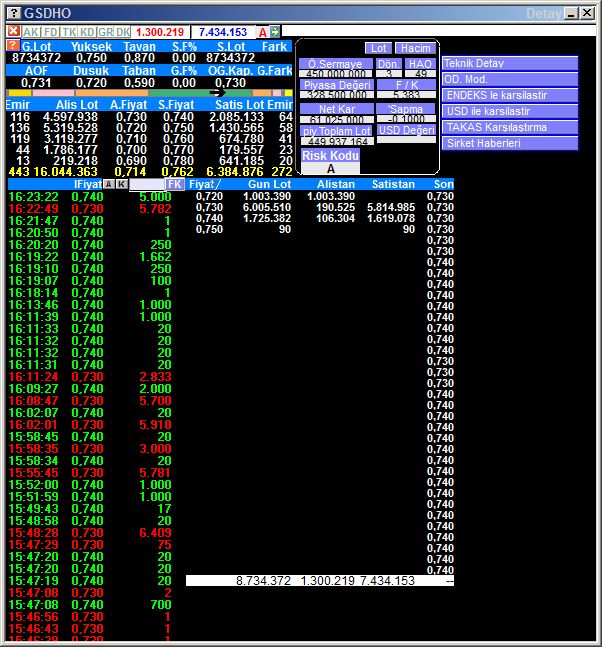Minimize the GSDHO window
Screen dimensions: 602x647
(571, 14)
